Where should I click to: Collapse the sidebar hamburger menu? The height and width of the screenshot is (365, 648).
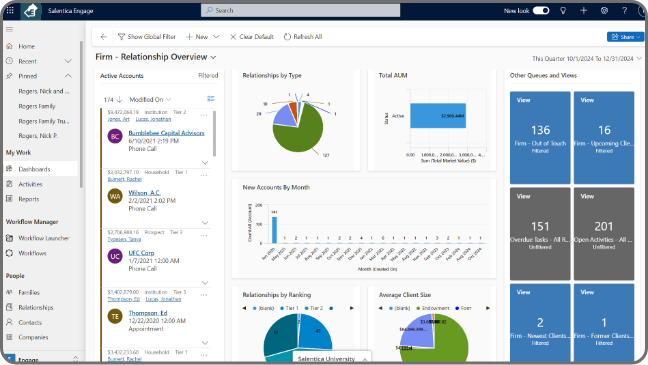[x=10, y=29]
